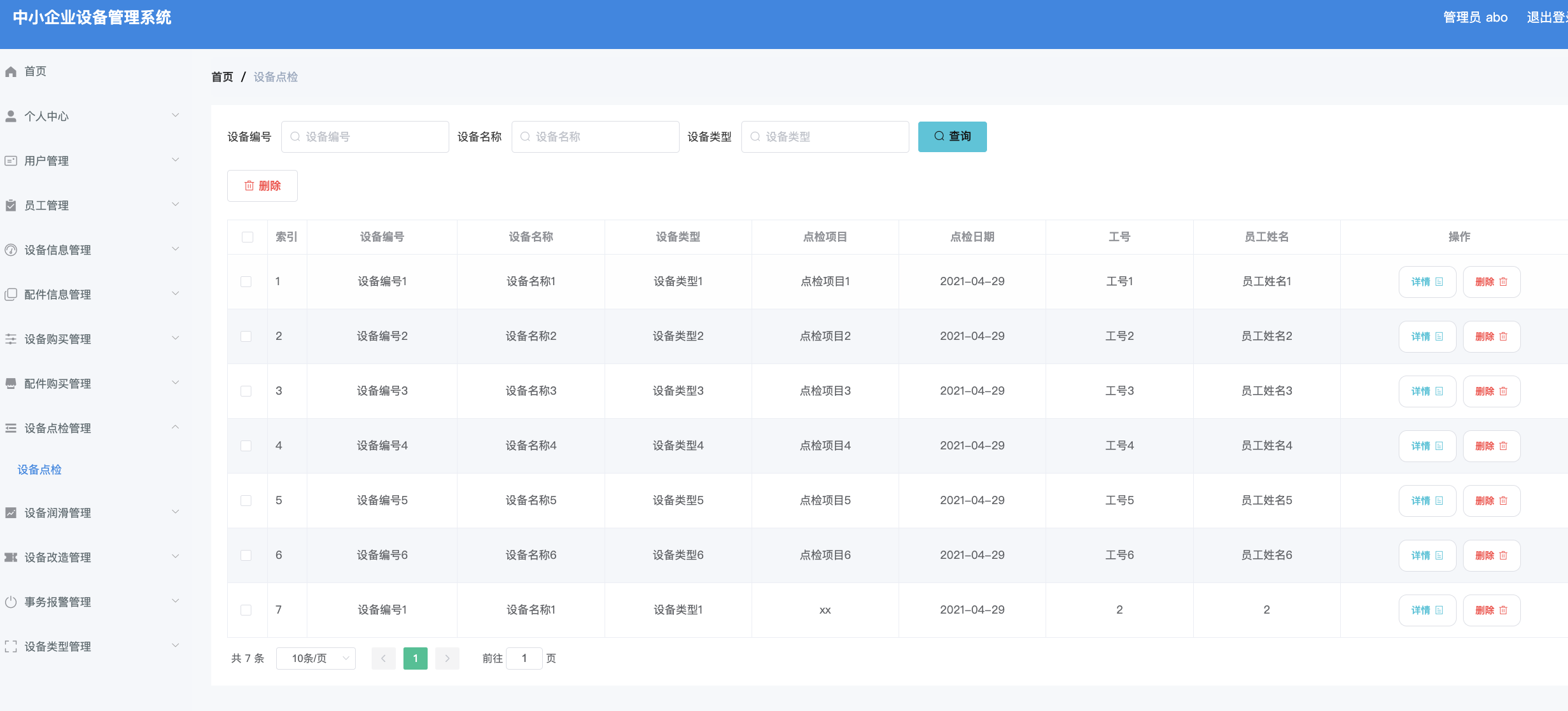Click trash icon on row 5 删除
Image resolution: width=1568 pixels, height=711 pixels.
point(1503,500)
